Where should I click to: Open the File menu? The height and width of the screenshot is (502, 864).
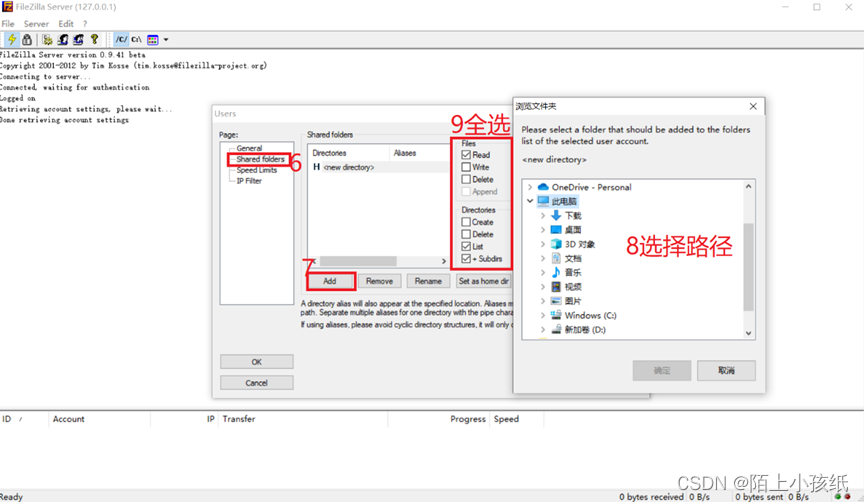[x=8, y=24]
